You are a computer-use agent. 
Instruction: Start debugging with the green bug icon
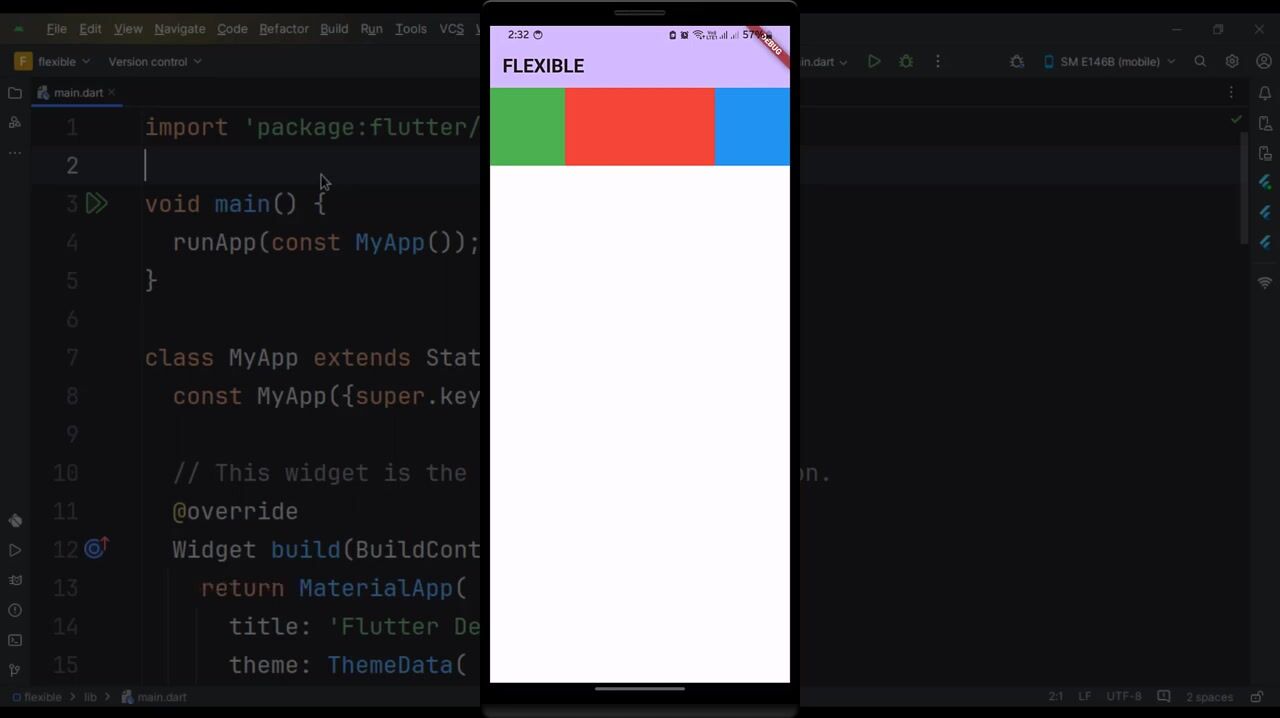click(906, 61)
